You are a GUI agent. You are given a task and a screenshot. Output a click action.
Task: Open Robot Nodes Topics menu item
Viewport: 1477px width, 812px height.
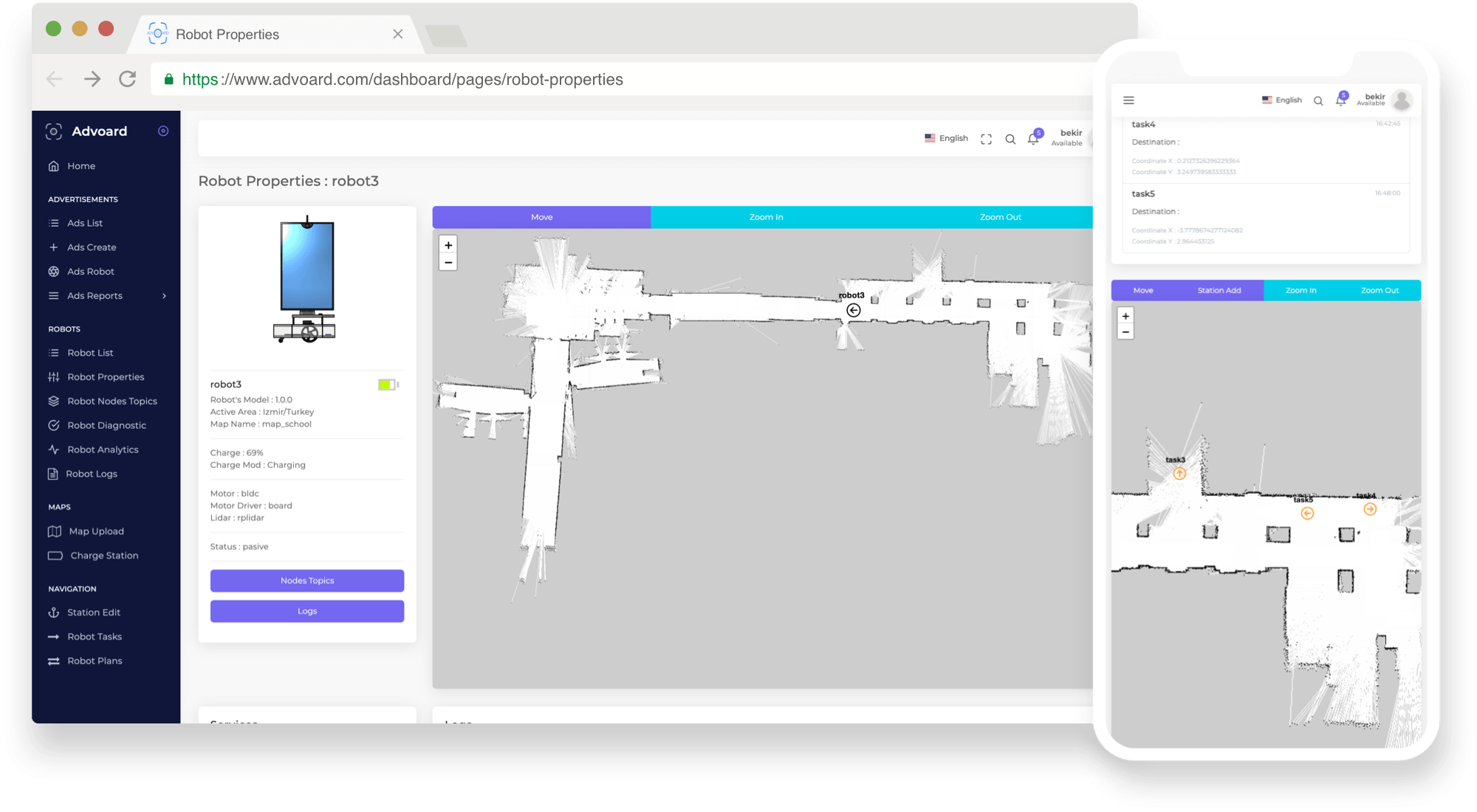click(112, 401)
